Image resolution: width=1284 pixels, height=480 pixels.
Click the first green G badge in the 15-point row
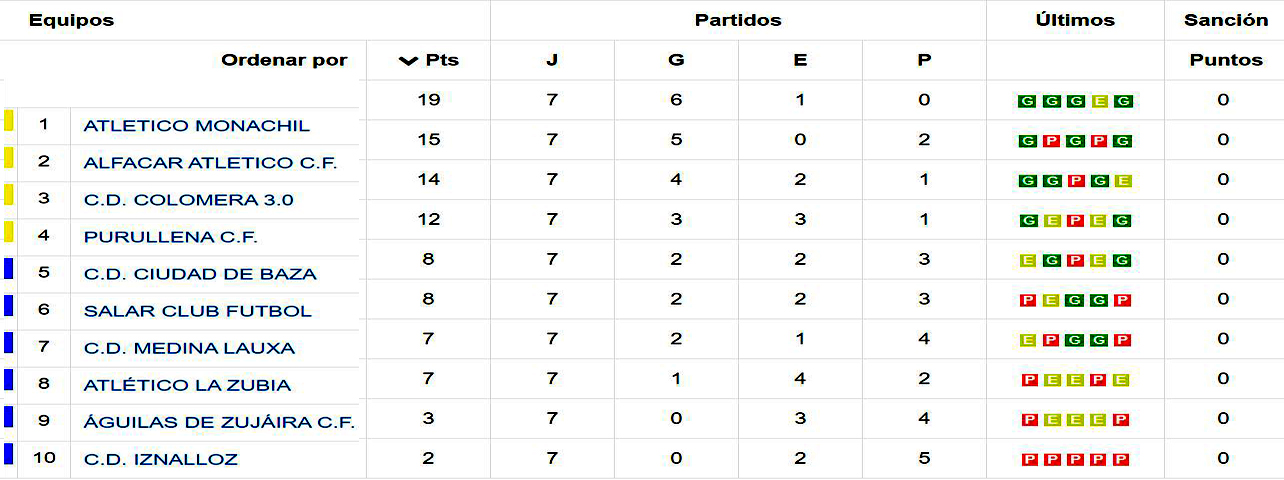coord(1026,141)
